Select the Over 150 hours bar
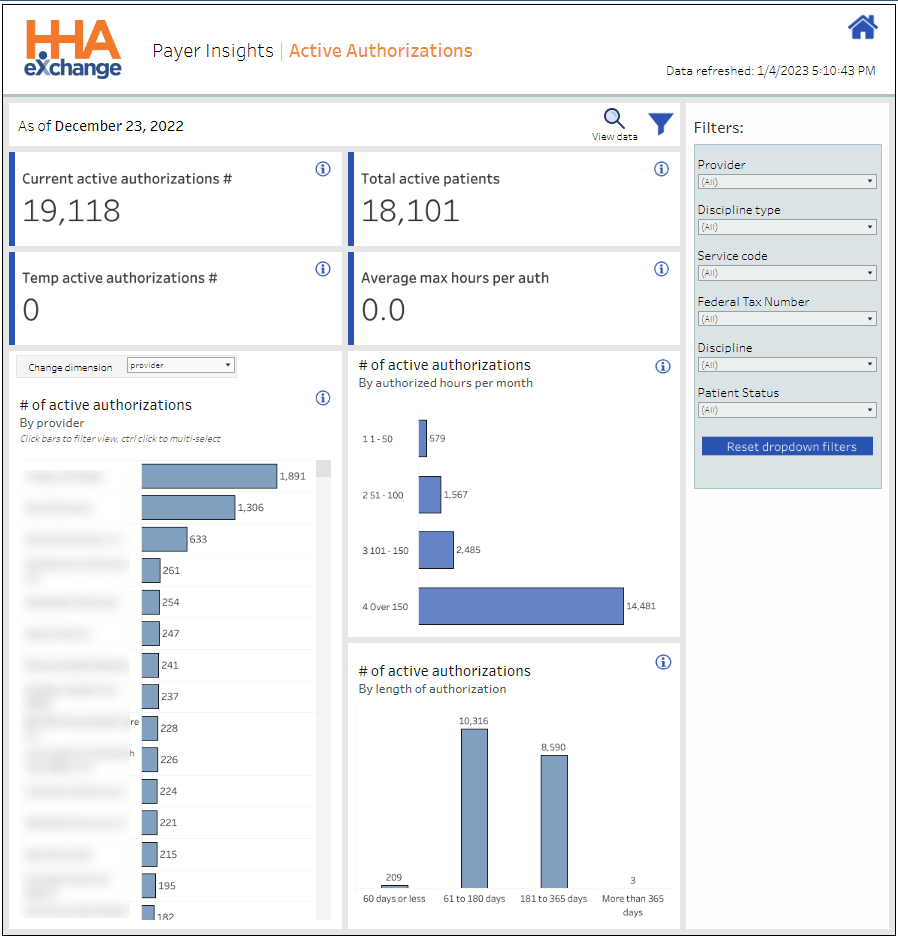Viewport: 898px width, 937px height. tap(521, 606)
